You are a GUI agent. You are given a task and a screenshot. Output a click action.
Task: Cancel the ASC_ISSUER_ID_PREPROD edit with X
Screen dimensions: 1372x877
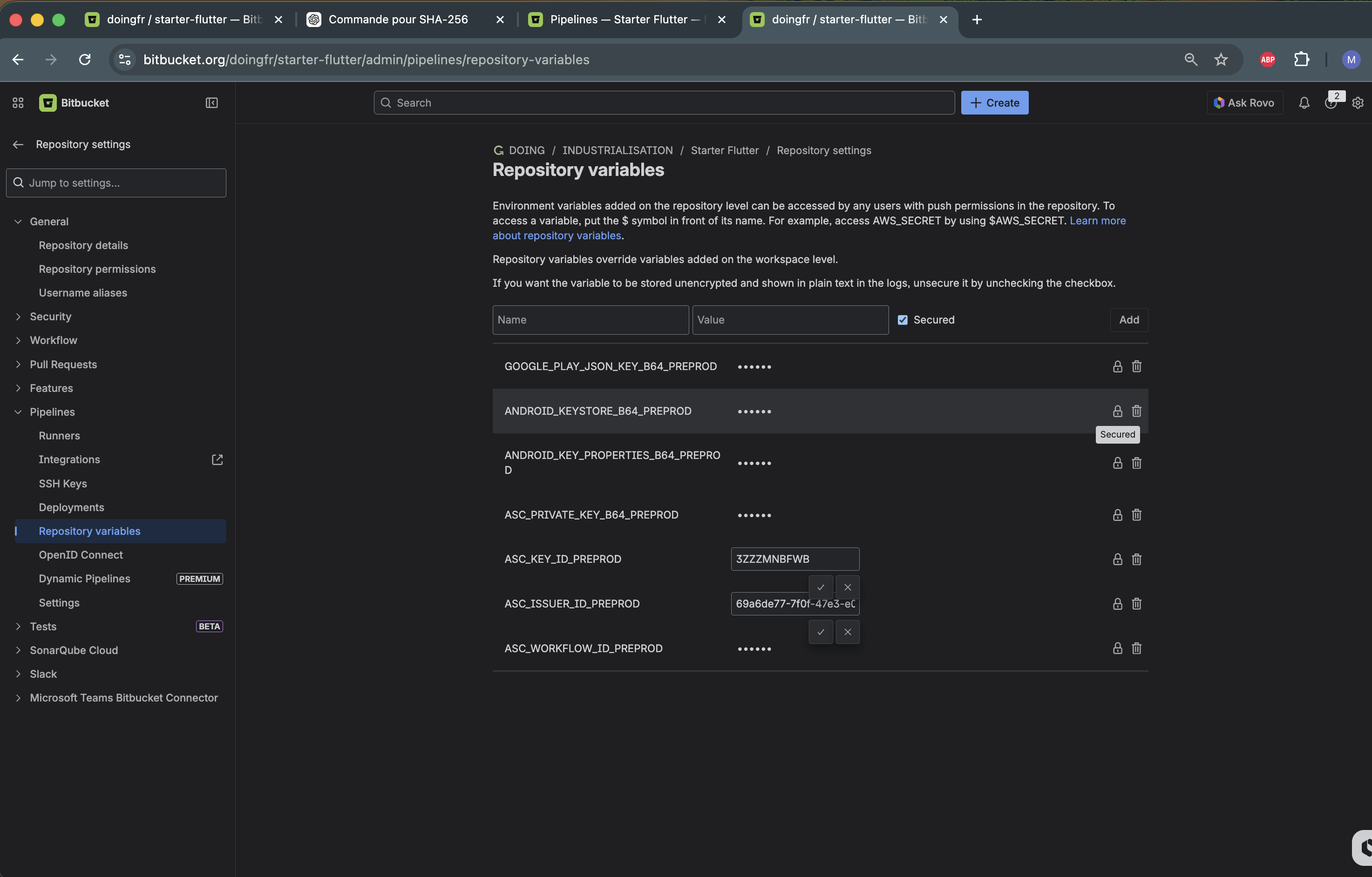pyautogui.click(x=848, y=632)
